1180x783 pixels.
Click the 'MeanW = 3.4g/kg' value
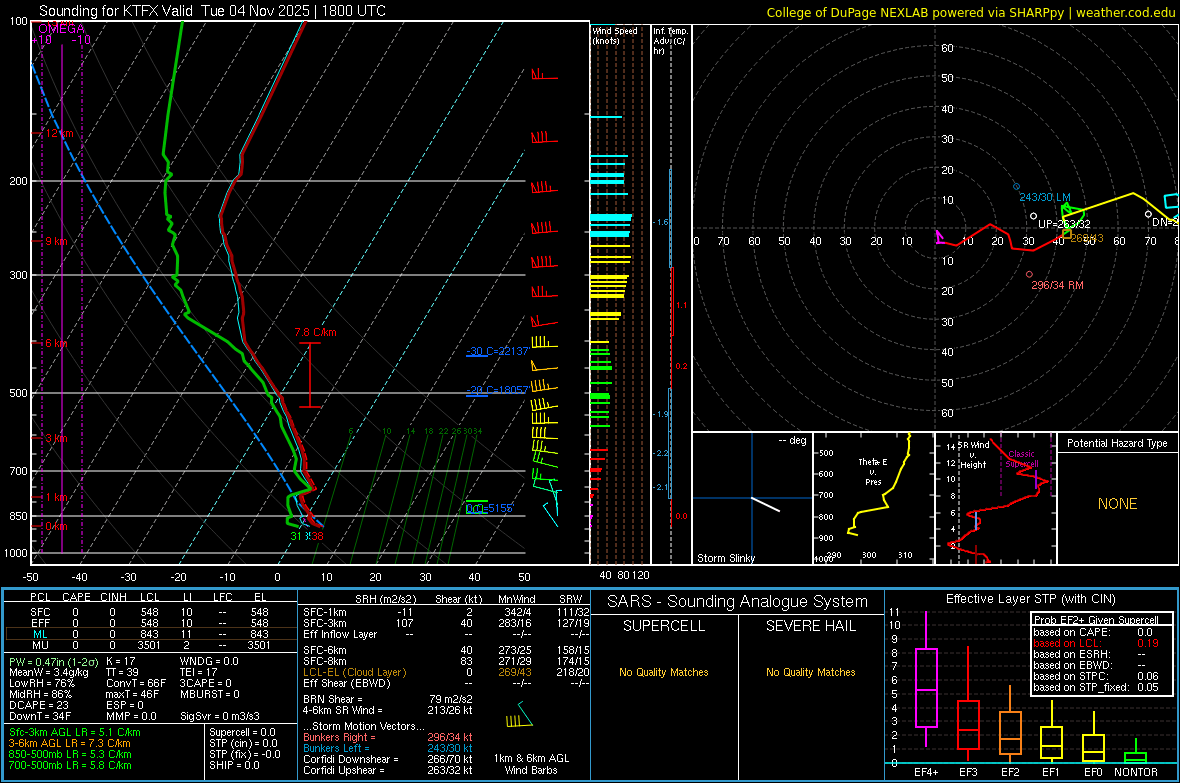point(48,672)
